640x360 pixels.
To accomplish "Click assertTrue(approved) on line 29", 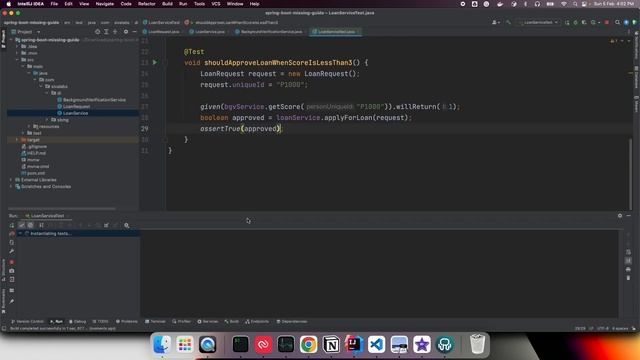I will click(x=240, y=129).
